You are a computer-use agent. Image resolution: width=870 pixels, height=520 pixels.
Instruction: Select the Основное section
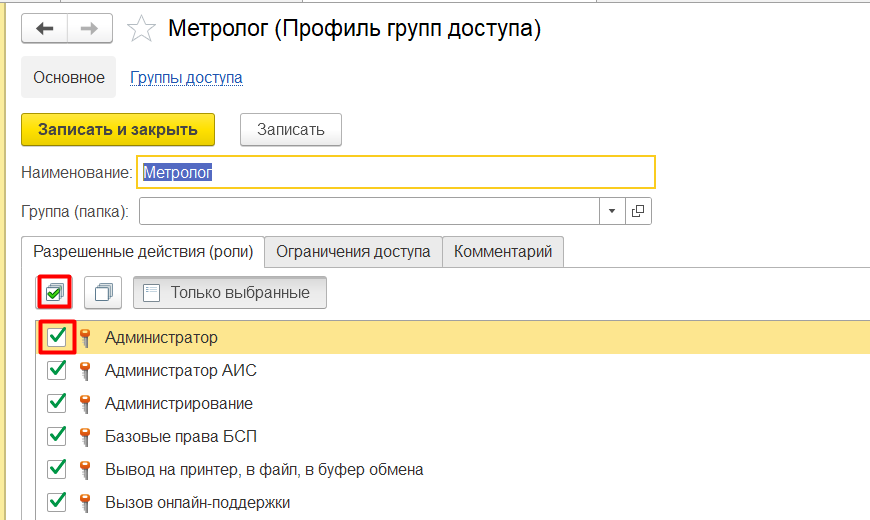click(69, 77)
